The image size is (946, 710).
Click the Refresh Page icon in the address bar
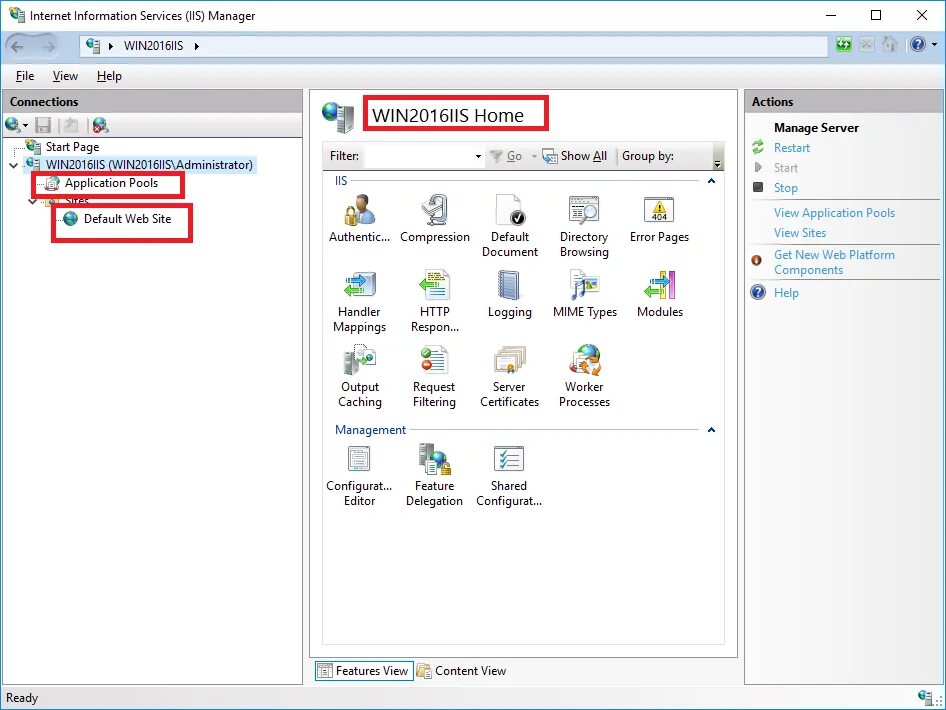[843, 45]
